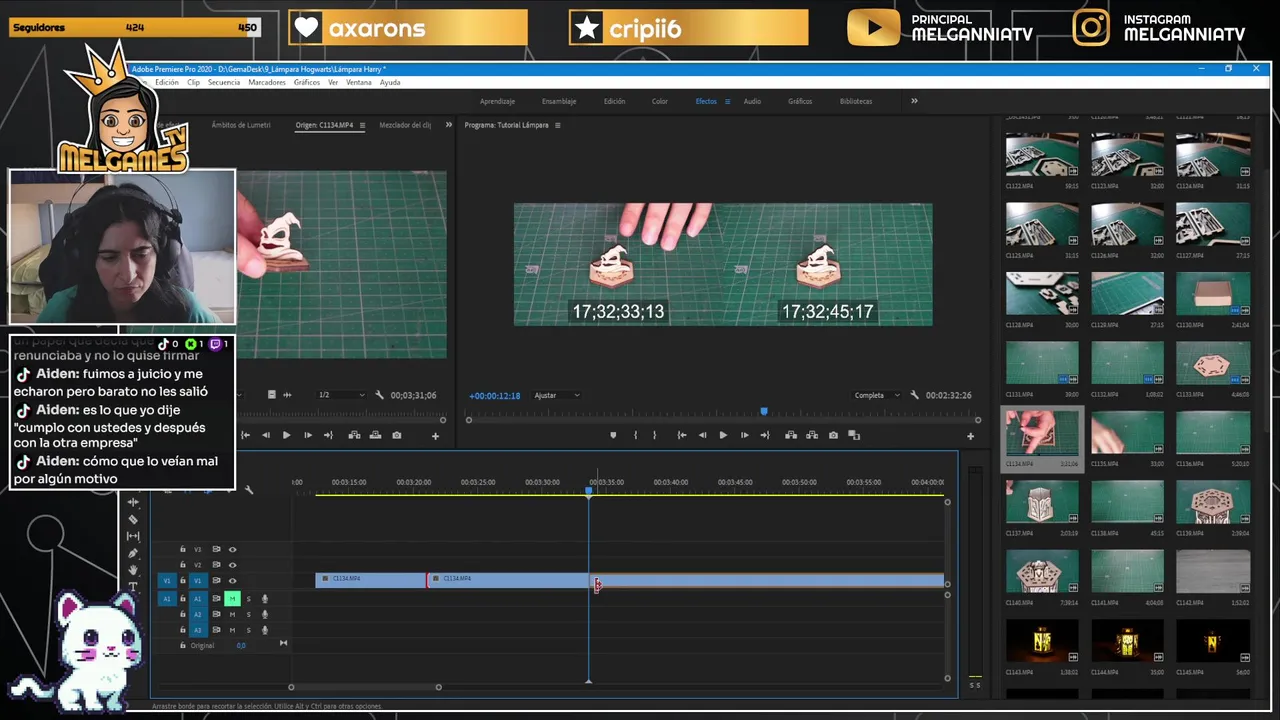The width and height of the screenshot is (1280, 720).
Task: Switch to the Color workspace
Action: pyautogui.click(x=660, y=101)
